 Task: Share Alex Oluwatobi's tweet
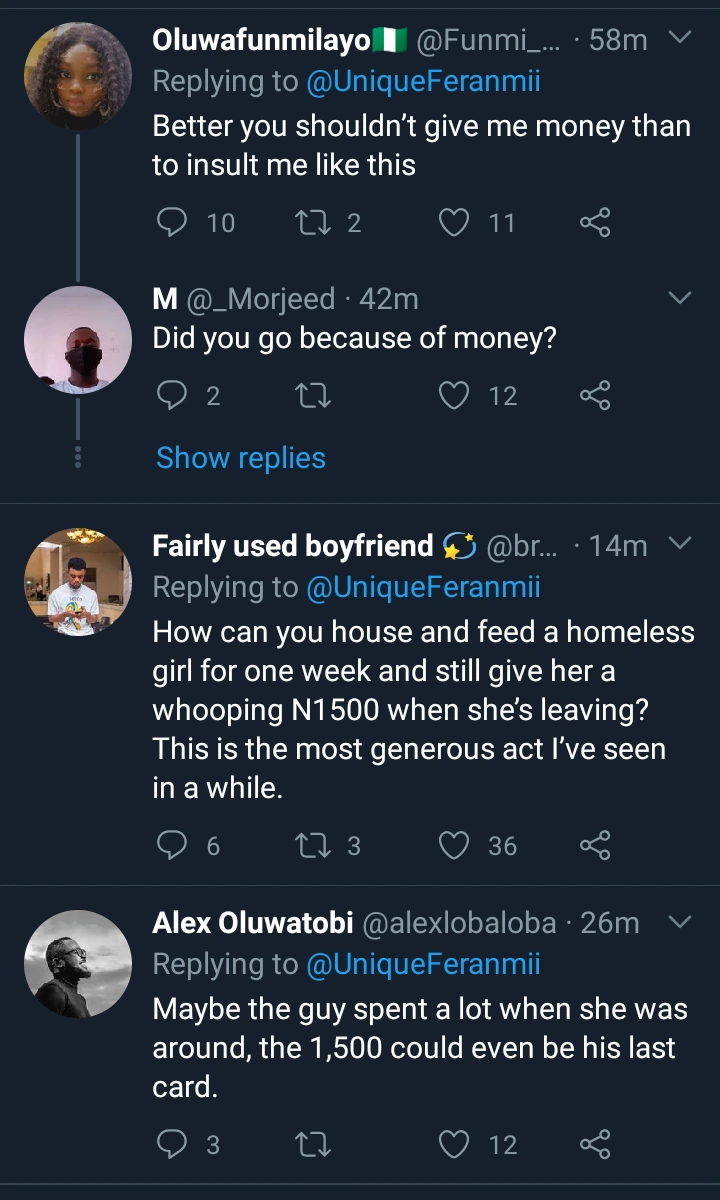pyautogui.click(x=595, y=1144)
